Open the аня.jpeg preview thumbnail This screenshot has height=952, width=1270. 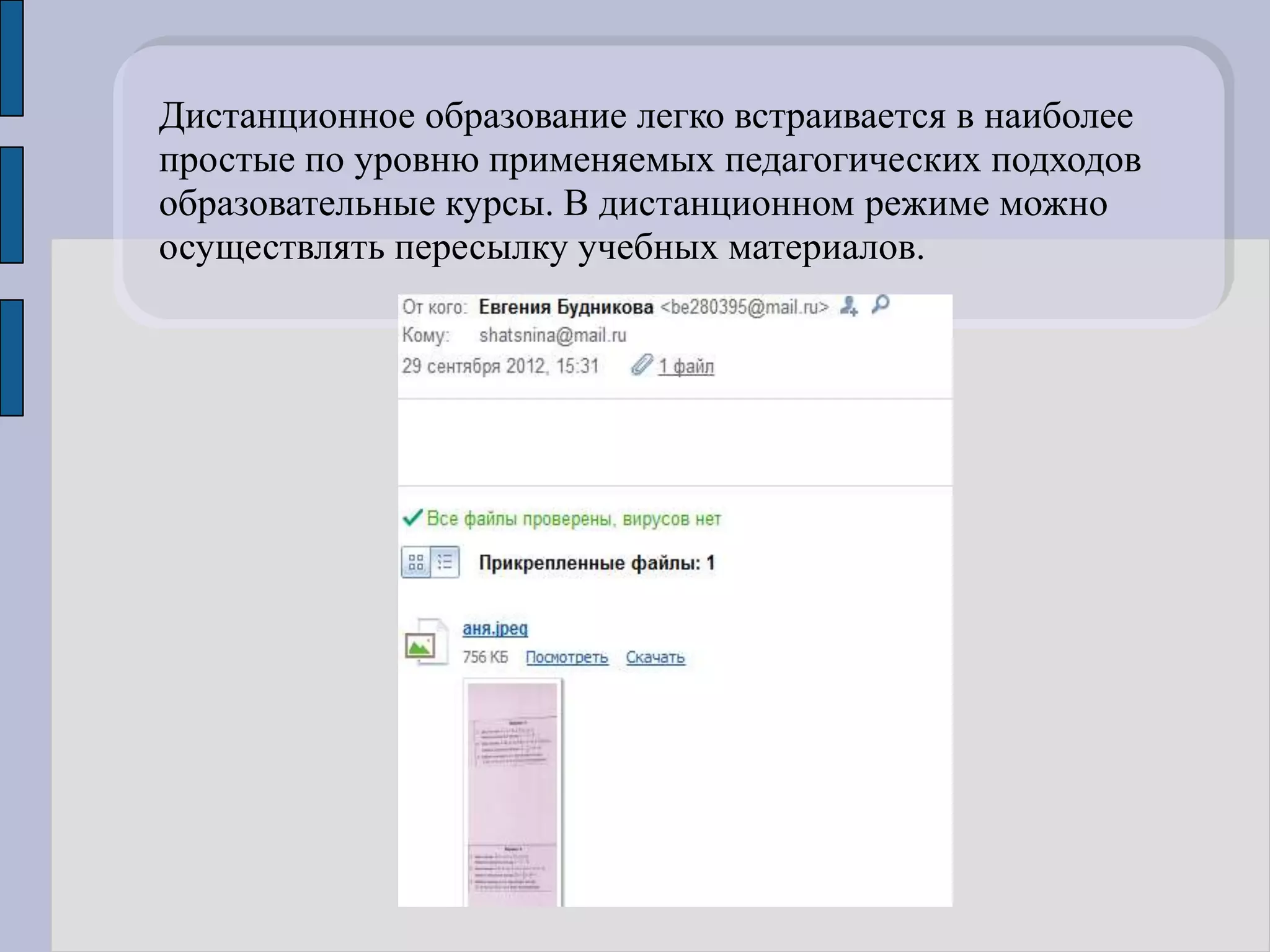pos(513,793)
